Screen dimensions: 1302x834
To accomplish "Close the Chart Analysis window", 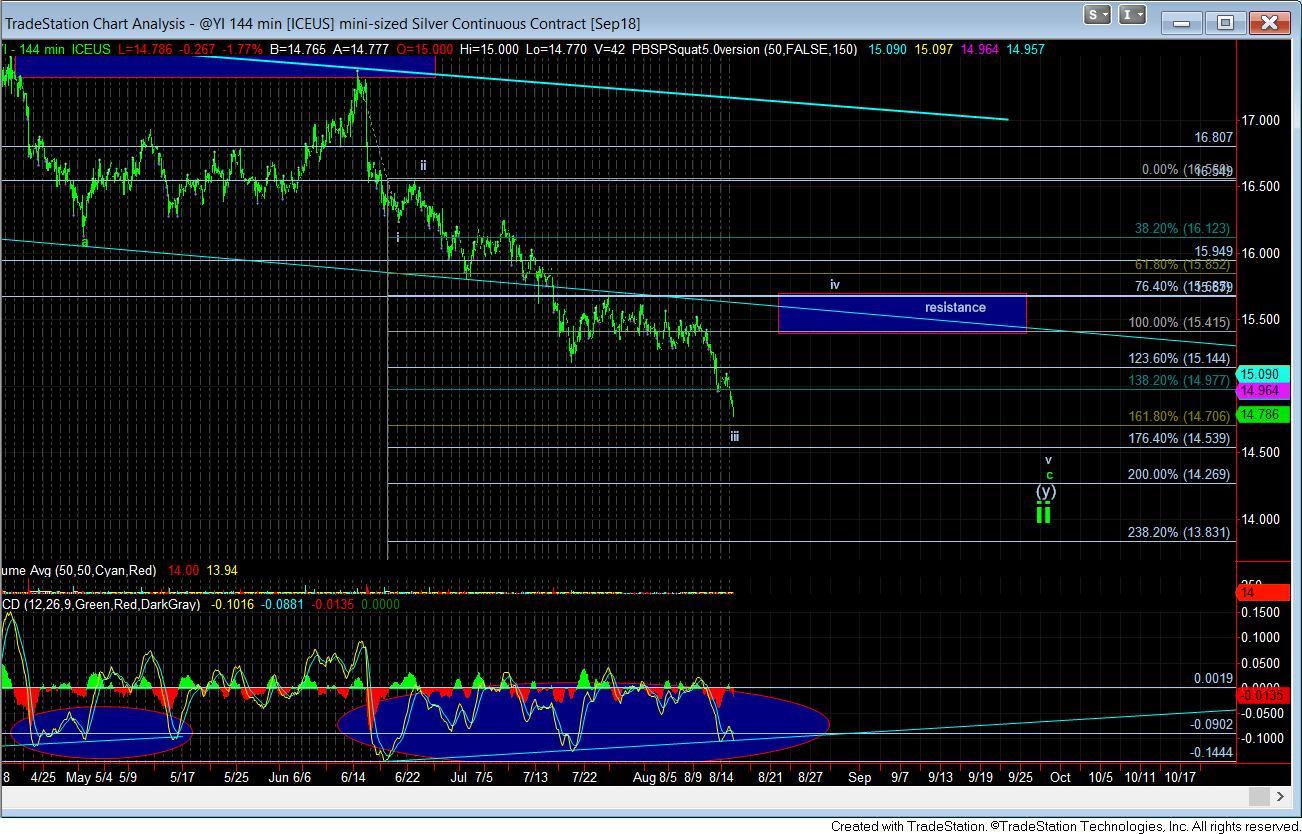I will (x=1269, y=22).
